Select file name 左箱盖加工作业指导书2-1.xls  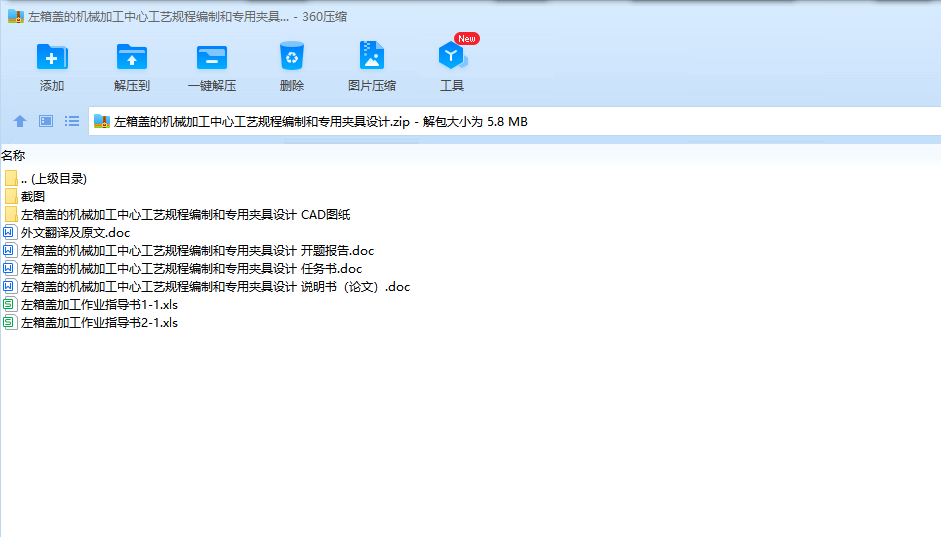pos(100,322)
